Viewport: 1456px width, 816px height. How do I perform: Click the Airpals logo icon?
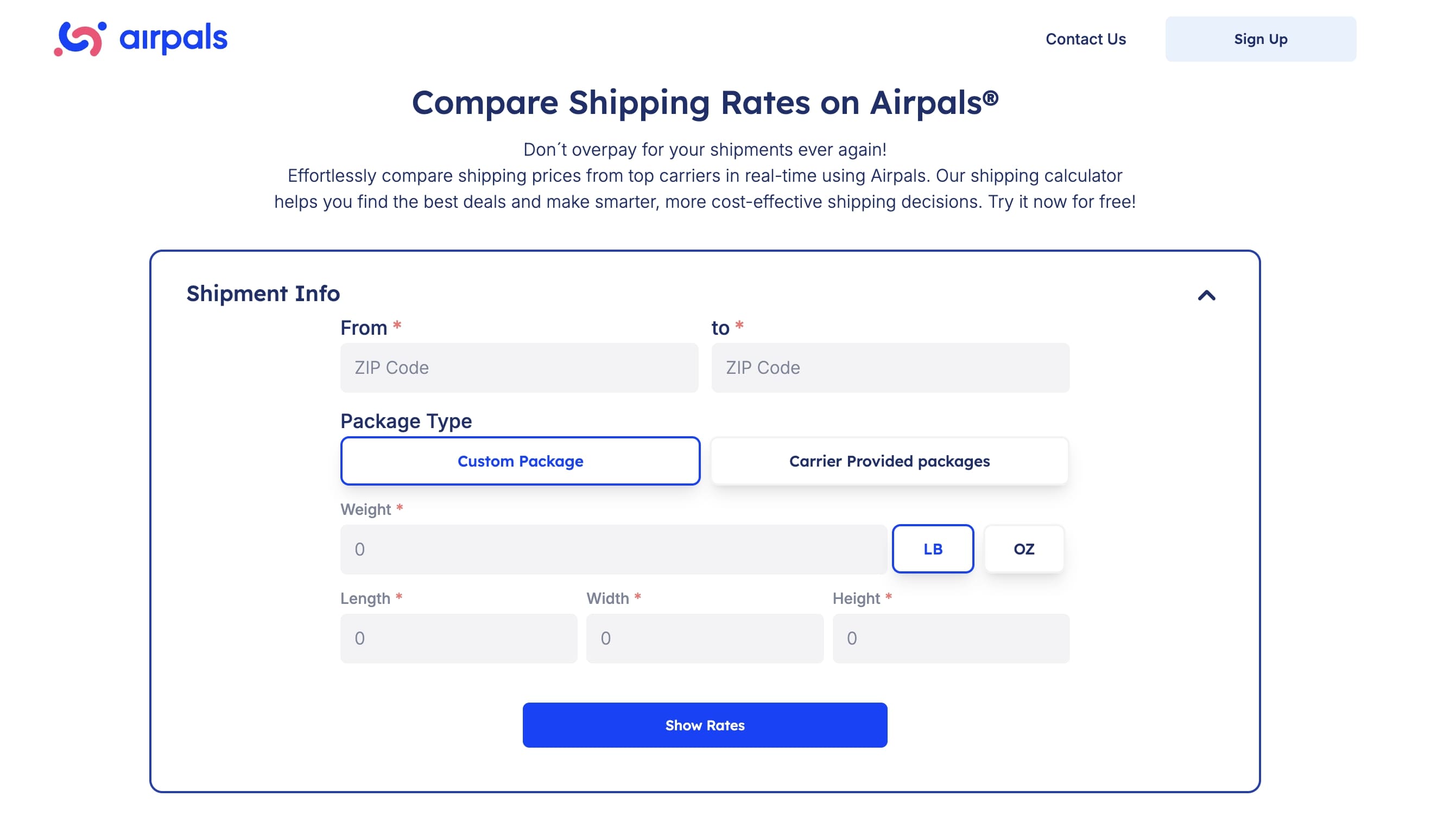[x=79, y=39]
